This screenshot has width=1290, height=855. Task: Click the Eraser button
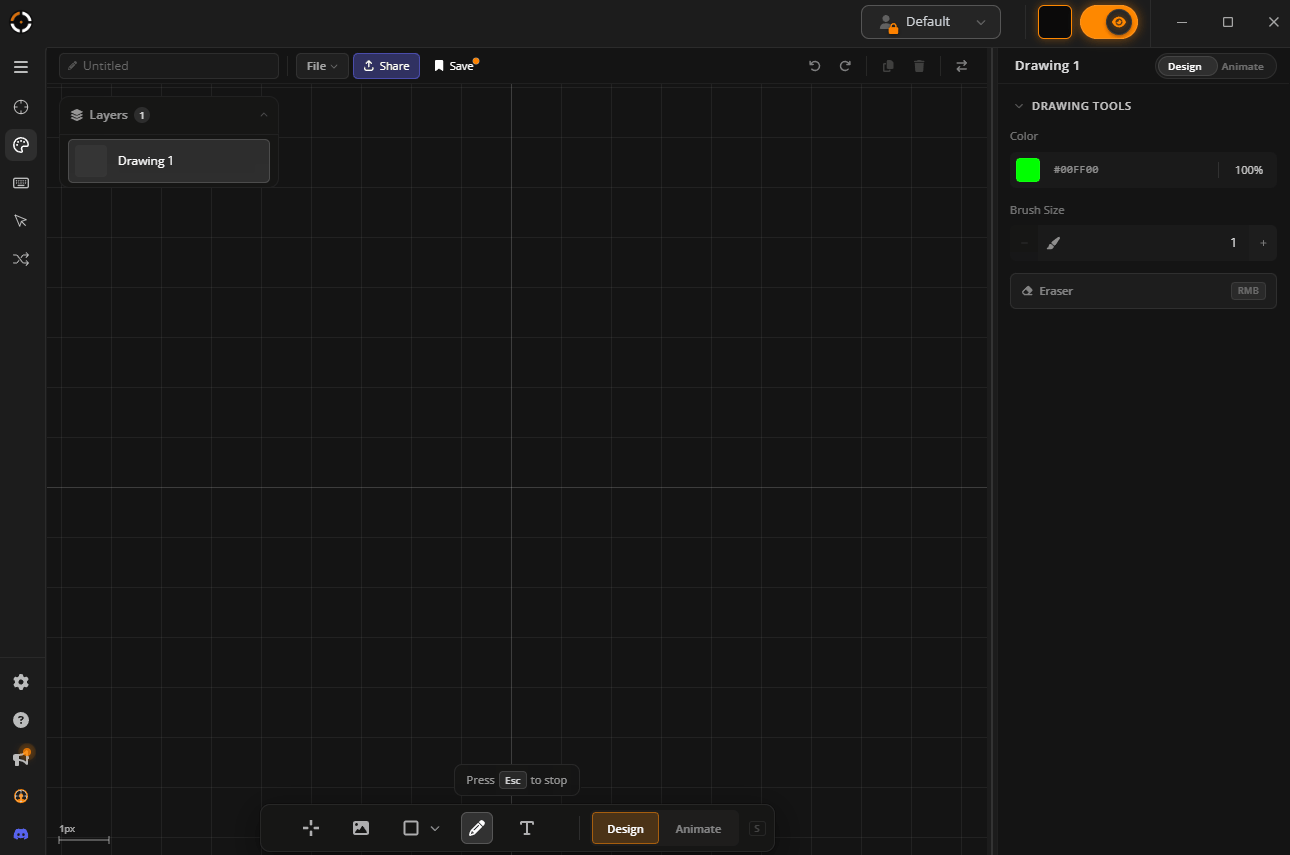1142,291
